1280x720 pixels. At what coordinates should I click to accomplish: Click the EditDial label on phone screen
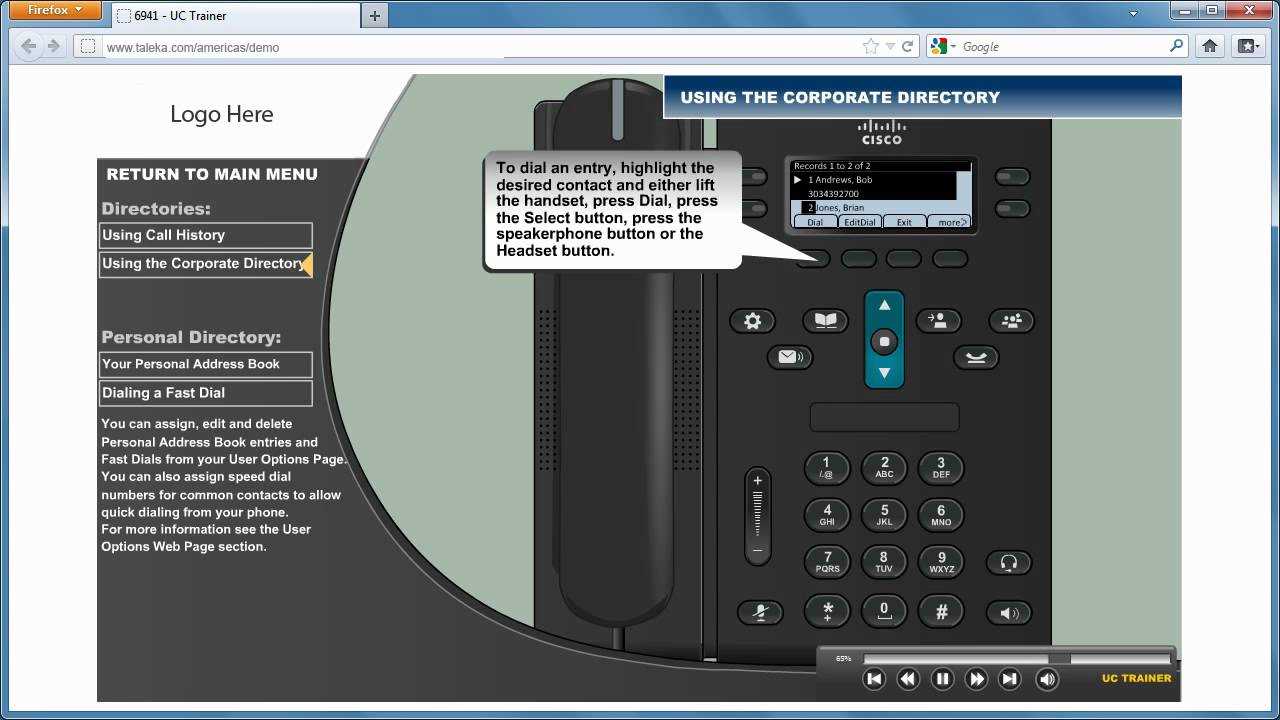(x=859, y=222)
